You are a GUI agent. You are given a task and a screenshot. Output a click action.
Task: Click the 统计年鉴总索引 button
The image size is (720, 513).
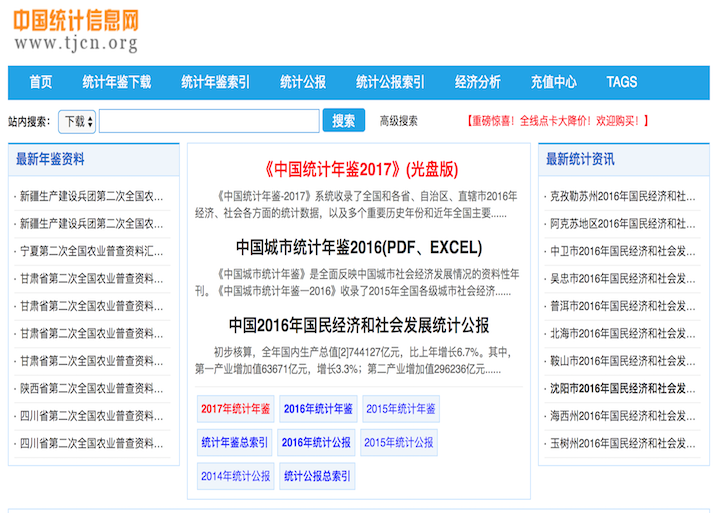pyautogui.click(x=235, y=443)
